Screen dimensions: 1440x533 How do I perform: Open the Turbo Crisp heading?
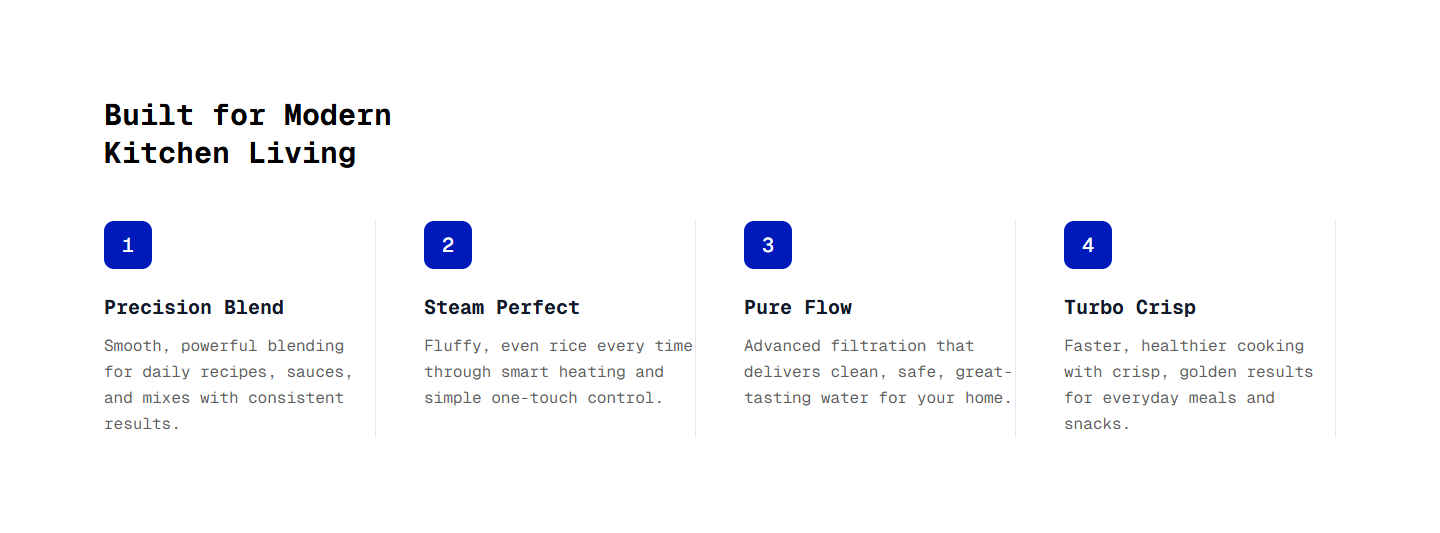pos(1130,307)
